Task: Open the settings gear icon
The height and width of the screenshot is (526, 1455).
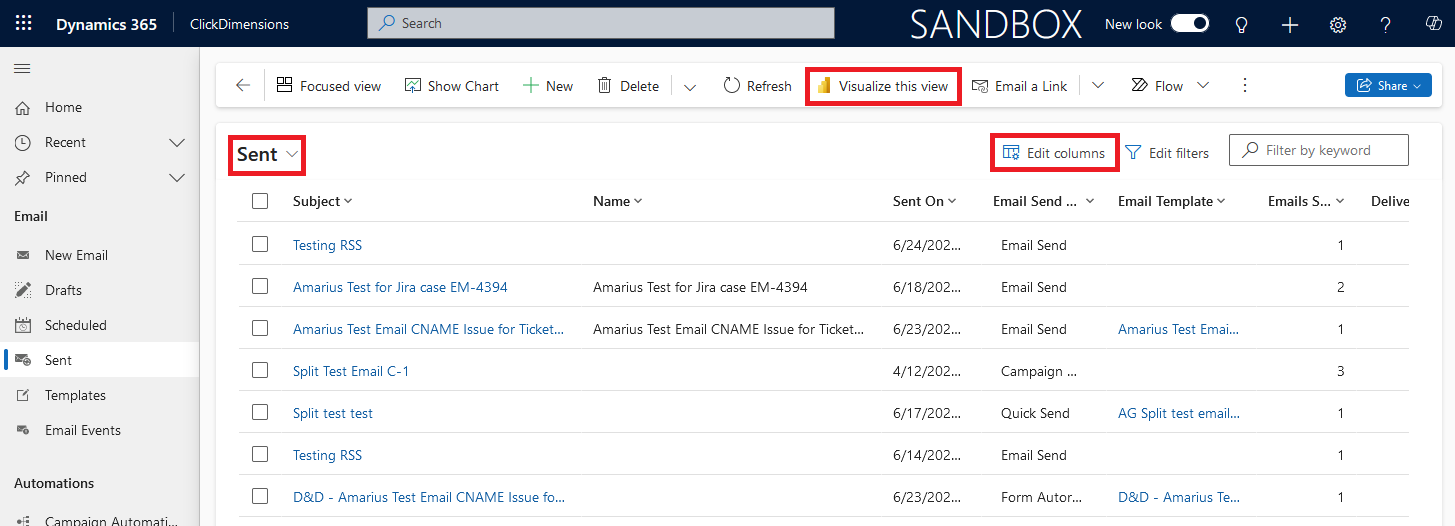Action: point(1338,24)
